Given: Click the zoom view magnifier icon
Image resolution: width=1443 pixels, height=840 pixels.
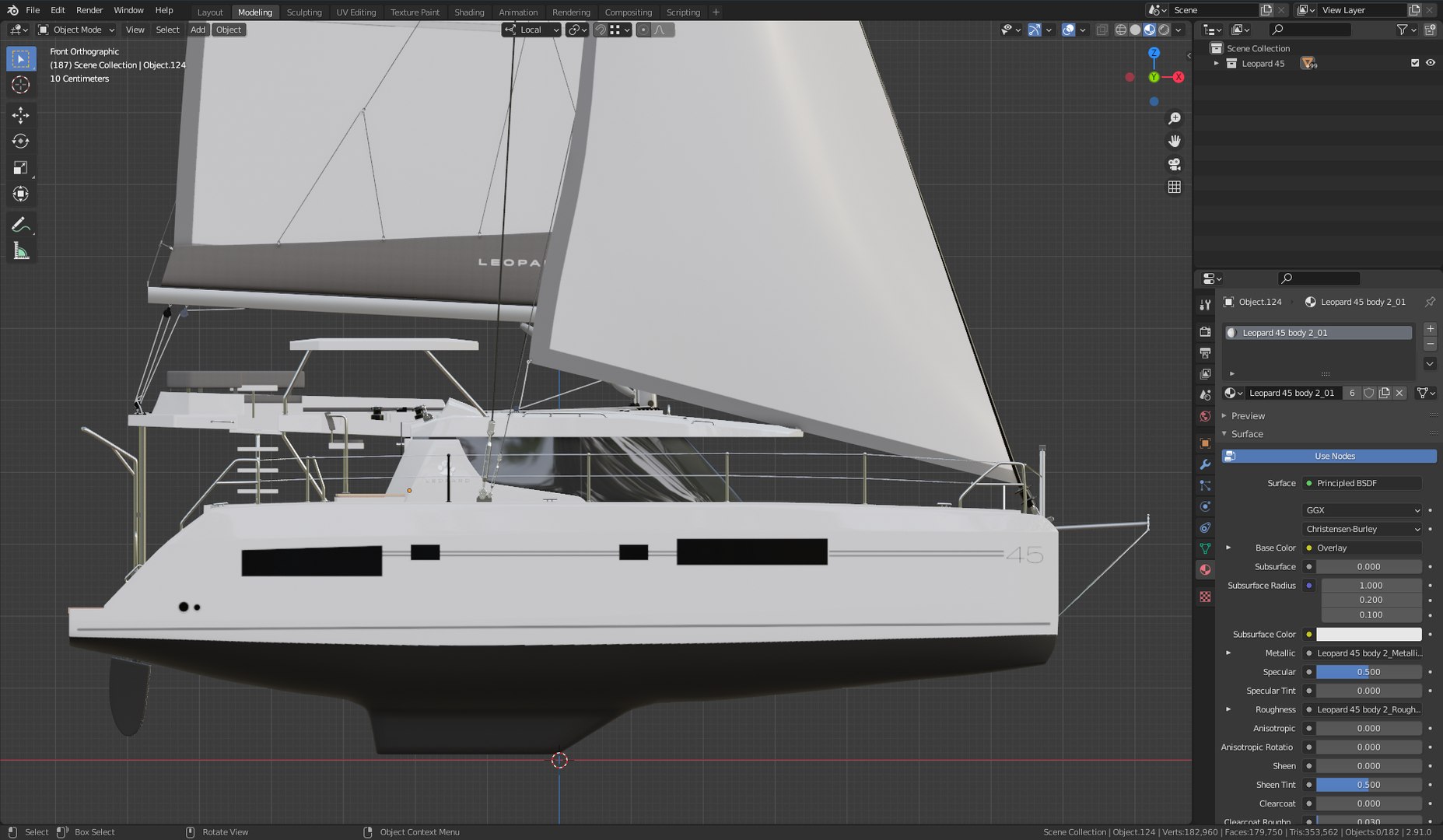Looking at the screenshot, I should tap(1175, 119).
